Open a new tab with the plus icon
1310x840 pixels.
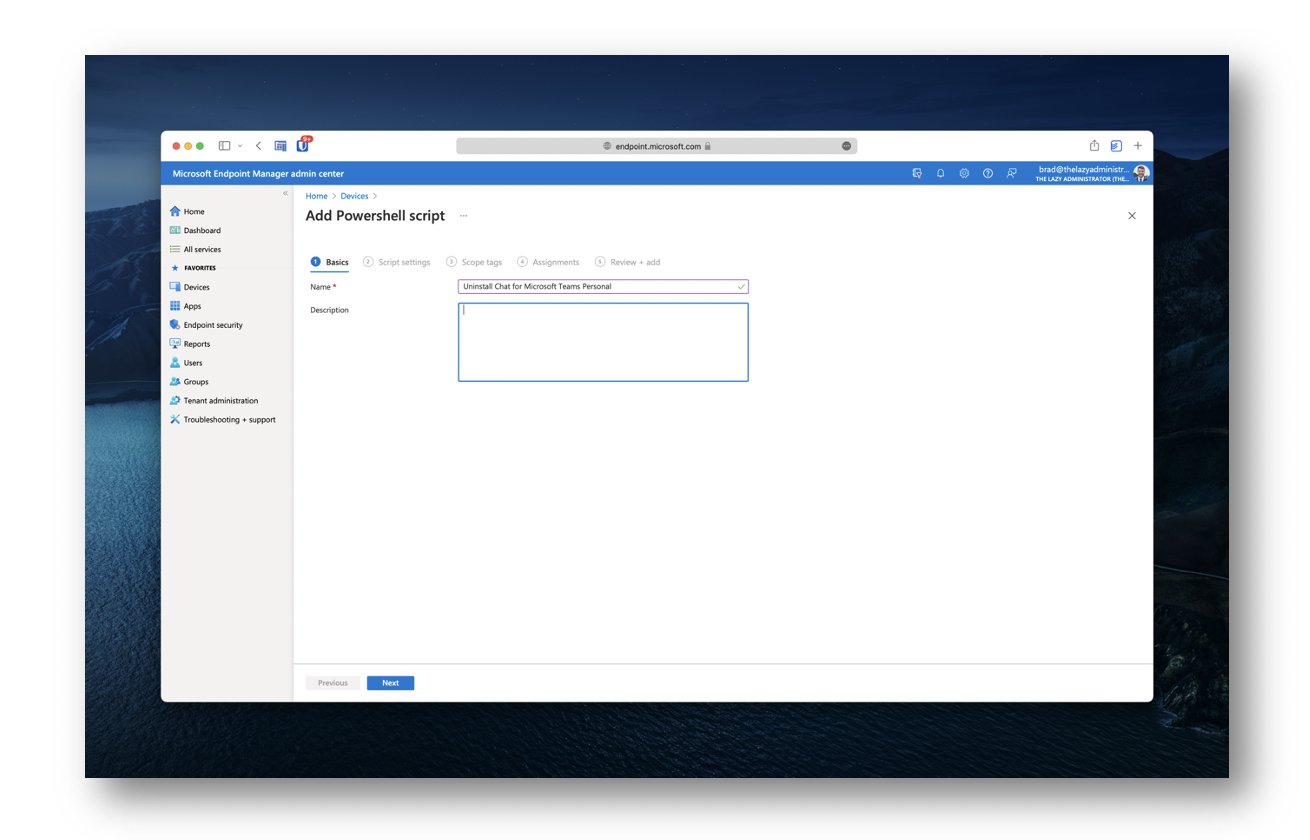[x=1138, y=146]
